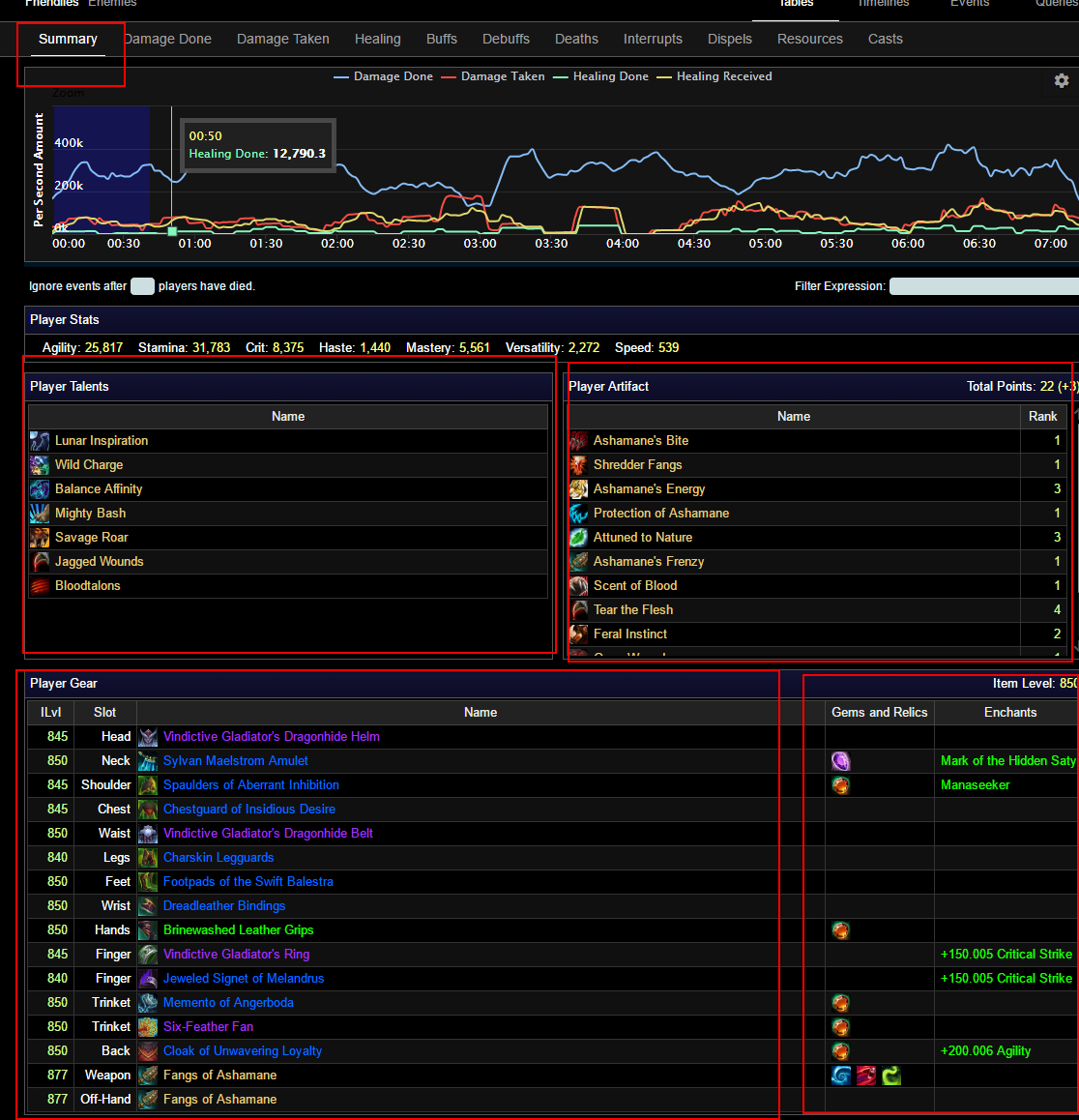Click the Six-Feather Fan item icon

coord(148,1027)
